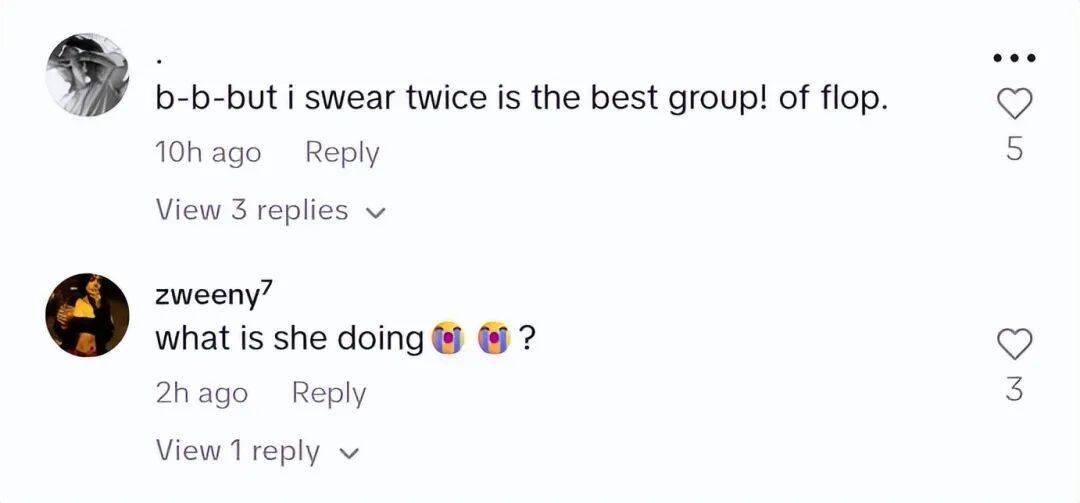Click the chevron beside View 3 replies

(x=376, y=212)
